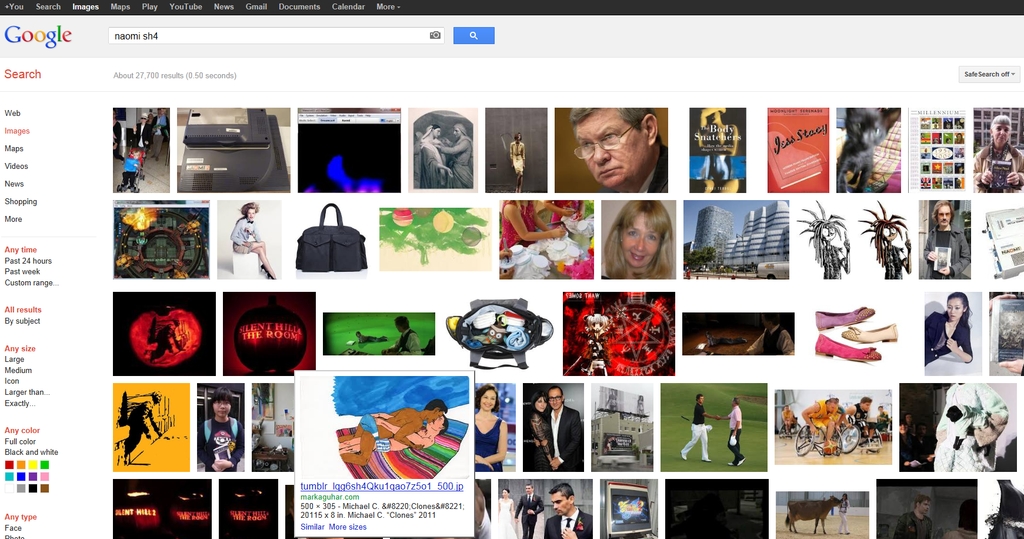
Task: Pick the white color swatch
Action: 9,489
